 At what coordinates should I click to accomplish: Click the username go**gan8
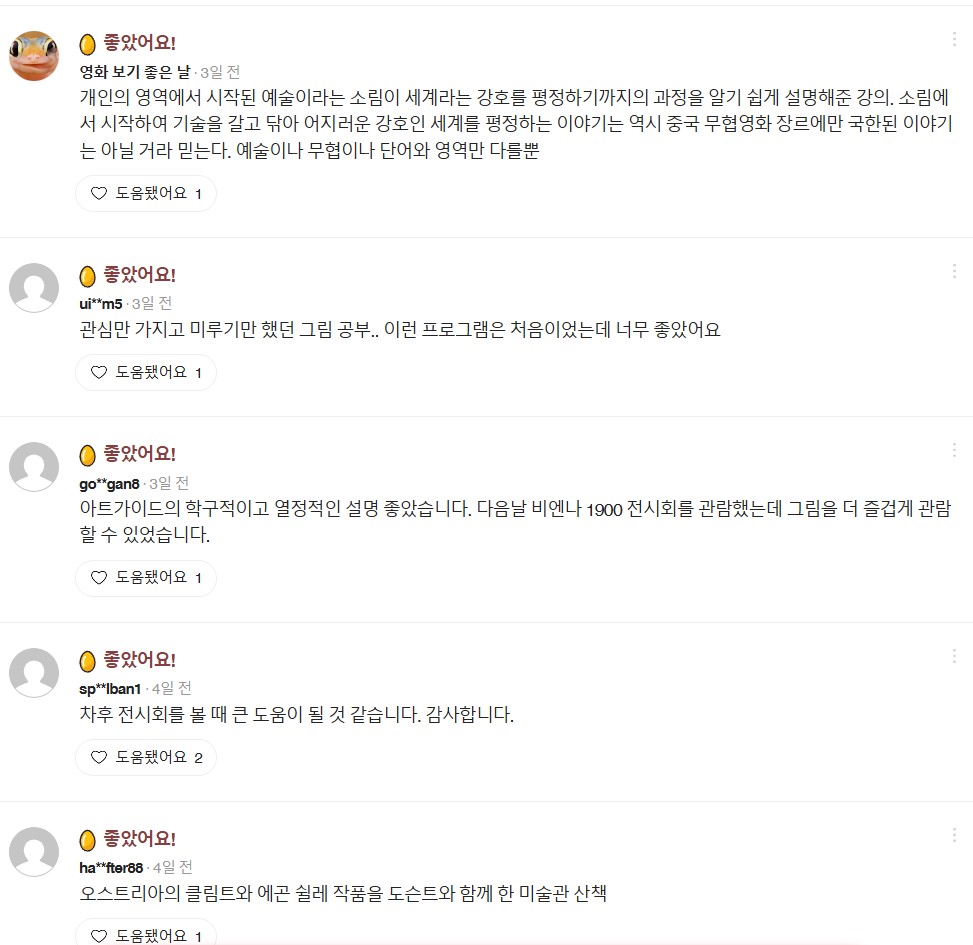[x=109, y=484]
